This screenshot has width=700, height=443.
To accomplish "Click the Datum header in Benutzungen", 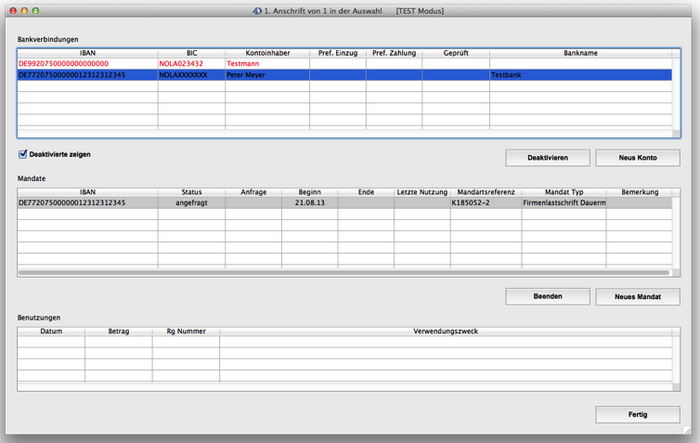I will tap(52, 329).
